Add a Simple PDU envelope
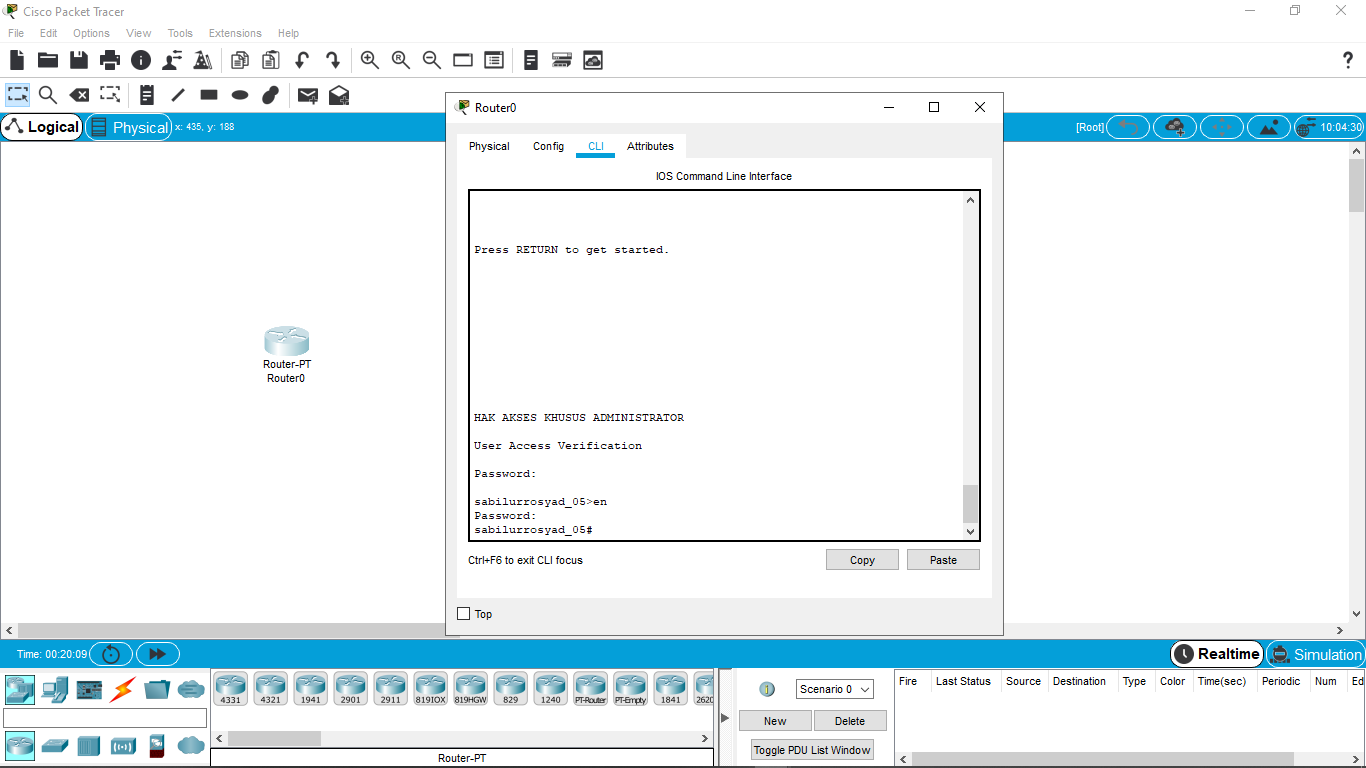Screen dimensions: 1366x768 coord(308,95)
